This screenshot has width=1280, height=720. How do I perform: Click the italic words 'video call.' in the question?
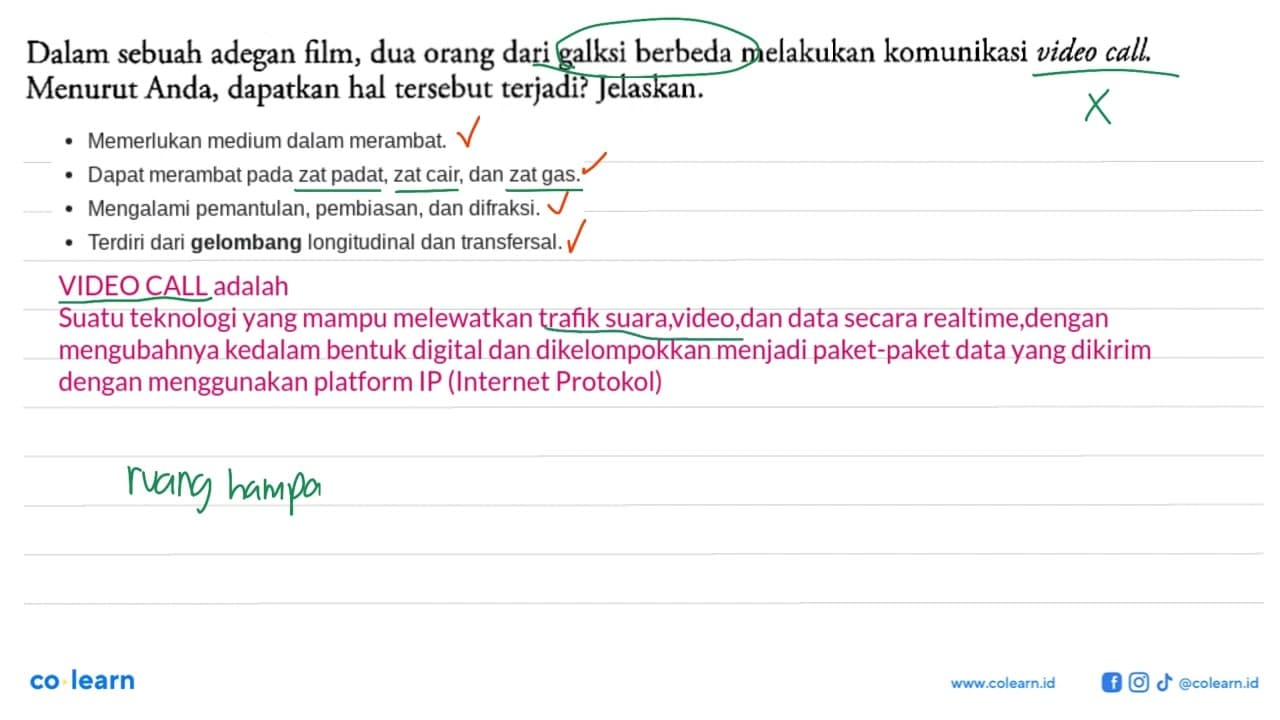[1095, 52]
